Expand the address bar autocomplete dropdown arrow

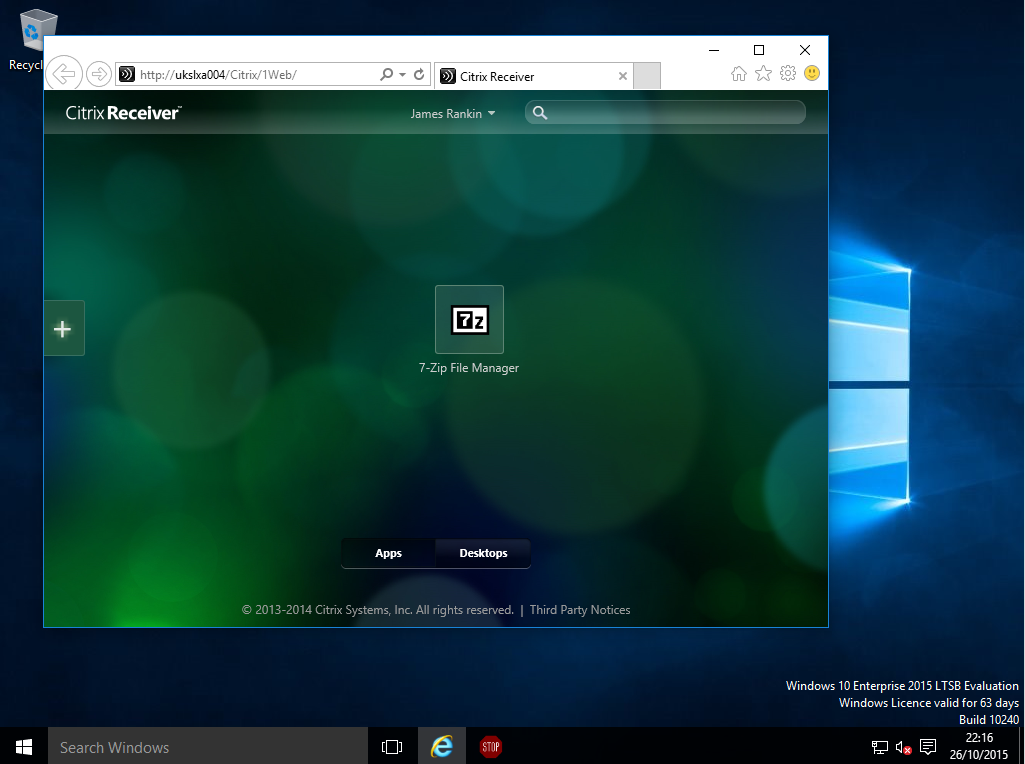pos(403,75)
